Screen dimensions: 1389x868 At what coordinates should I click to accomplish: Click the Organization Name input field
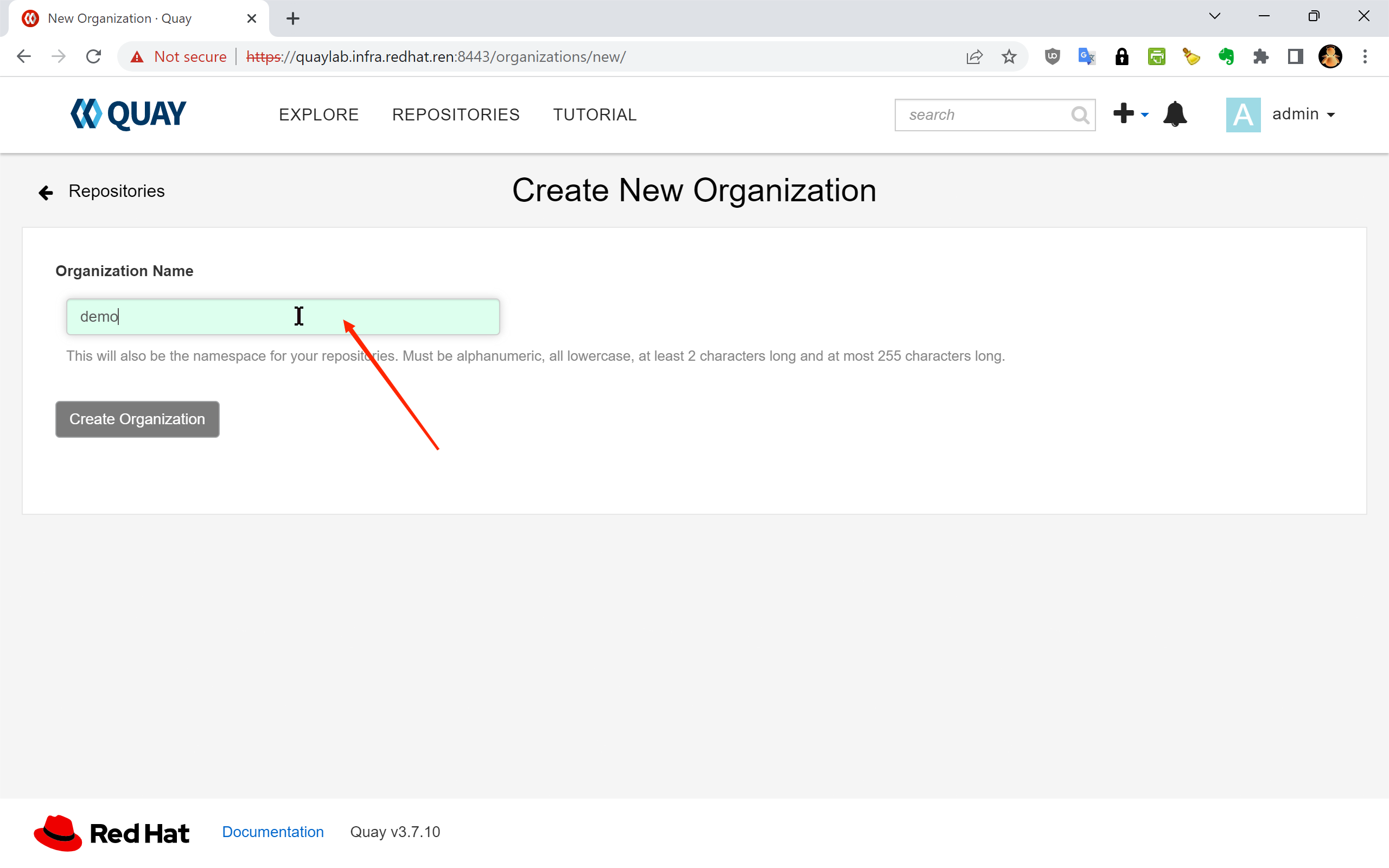[283, 317]
